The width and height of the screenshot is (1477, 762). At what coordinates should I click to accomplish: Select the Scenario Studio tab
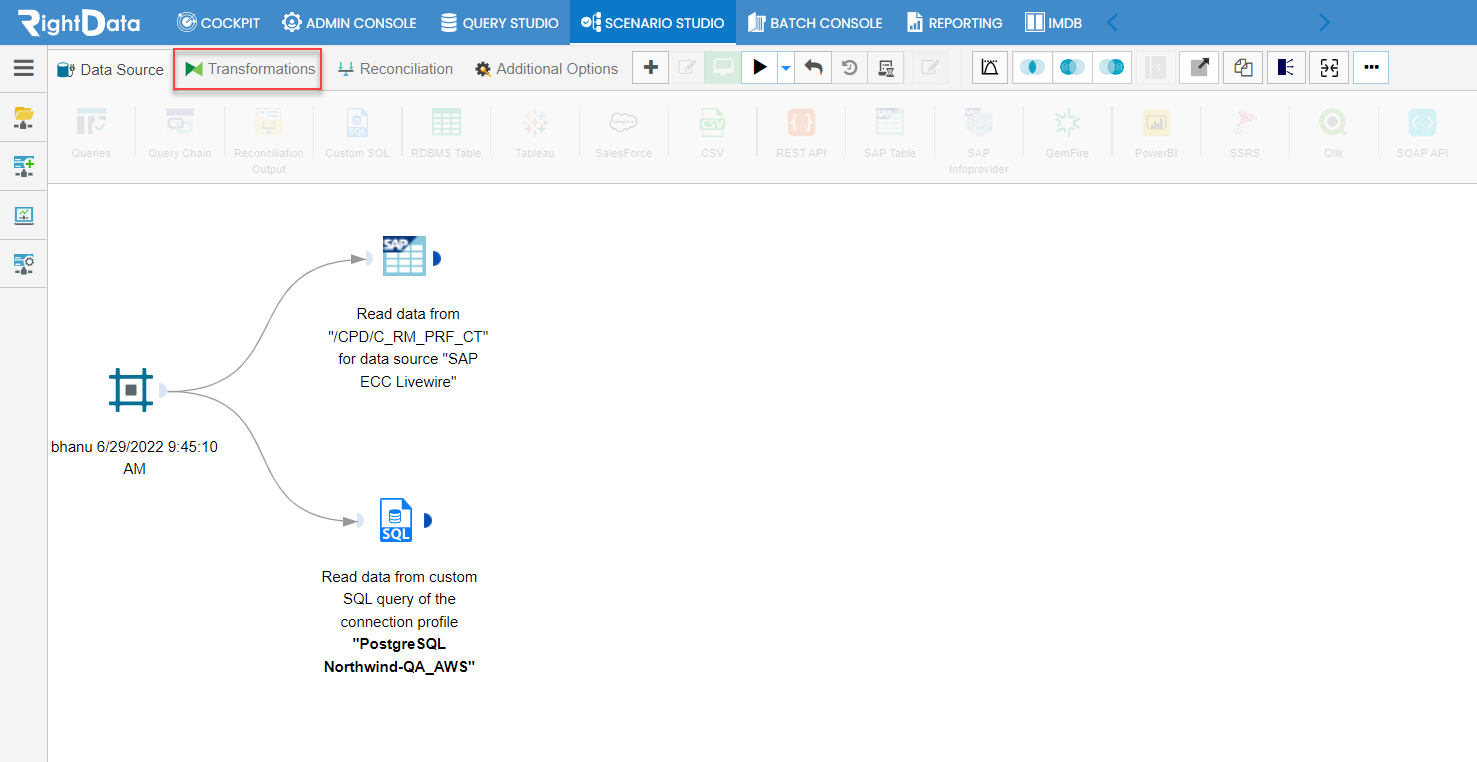pos(653,22)
